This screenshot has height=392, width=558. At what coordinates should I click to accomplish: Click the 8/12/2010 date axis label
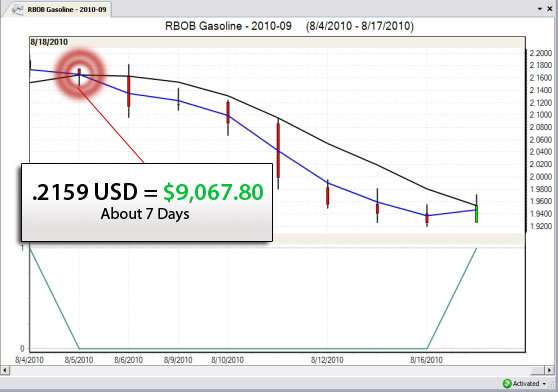click(327, 360)
